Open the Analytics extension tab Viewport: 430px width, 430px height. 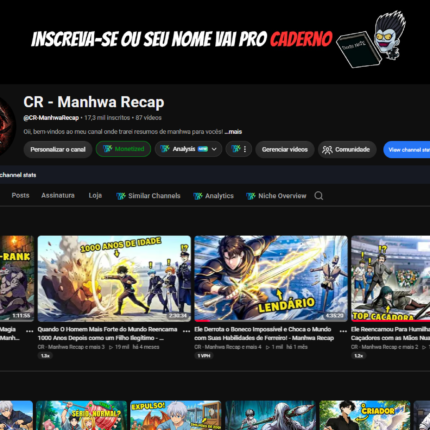(x=214, y=196)
